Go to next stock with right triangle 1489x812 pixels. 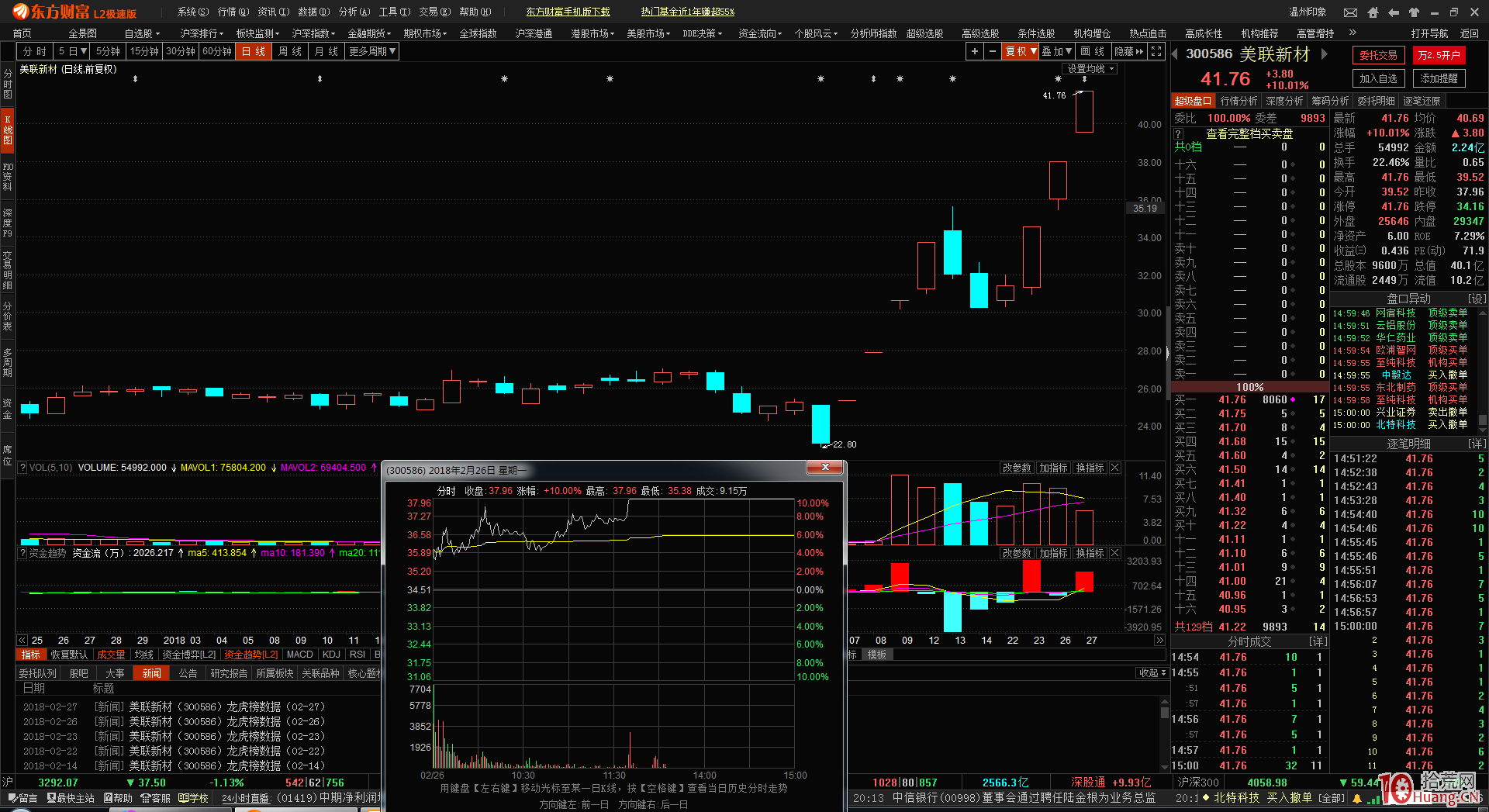tap(1325, 54)
